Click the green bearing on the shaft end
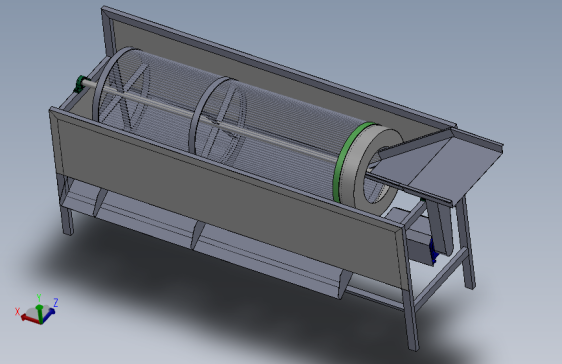Screen dimensions: 562x364 (x=79, y=84)
